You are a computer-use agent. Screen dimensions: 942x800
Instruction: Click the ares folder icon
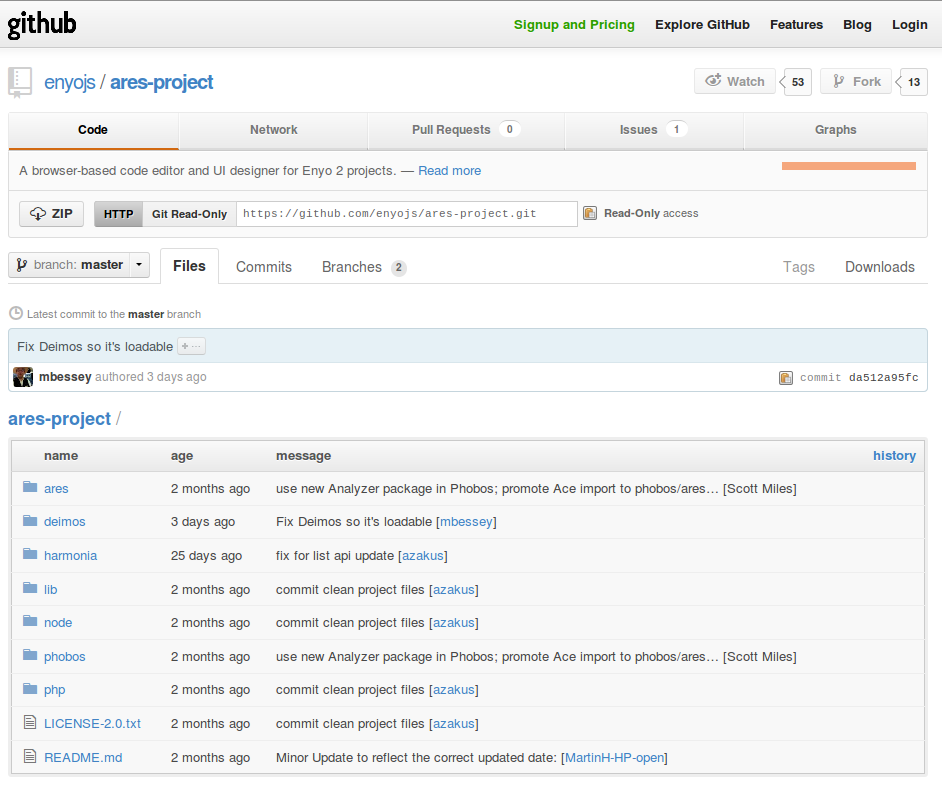[30, 487]
